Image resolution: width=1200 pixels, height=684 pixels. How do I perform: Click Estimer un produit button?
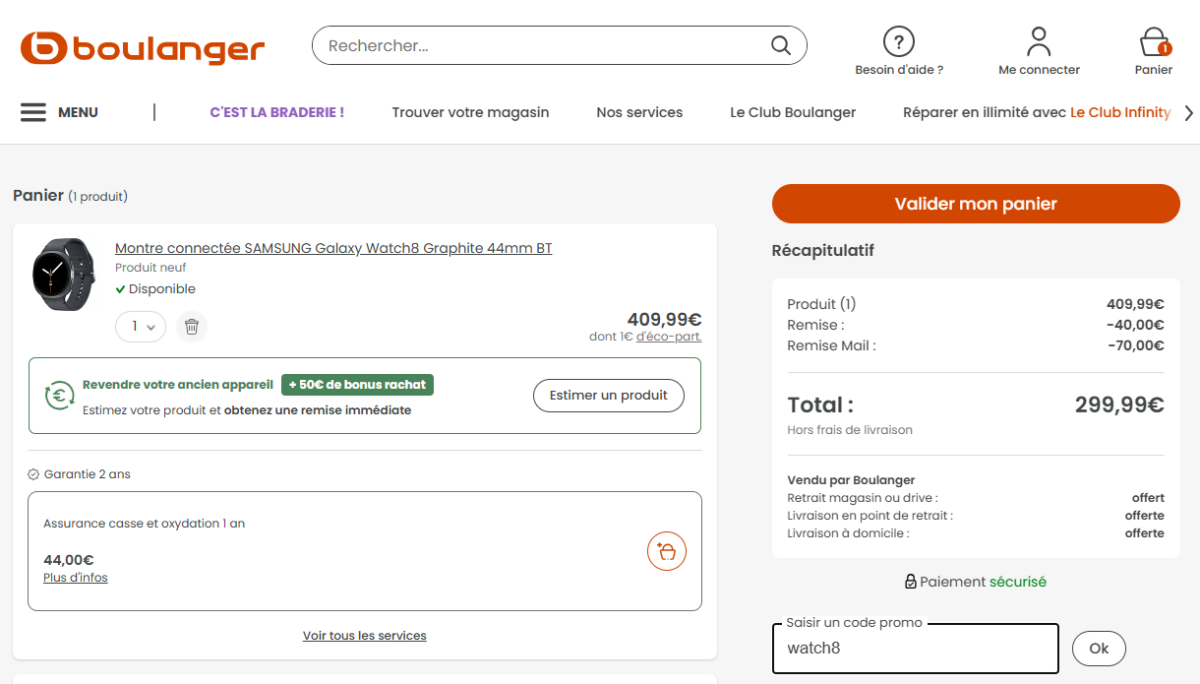coord(608,395)
